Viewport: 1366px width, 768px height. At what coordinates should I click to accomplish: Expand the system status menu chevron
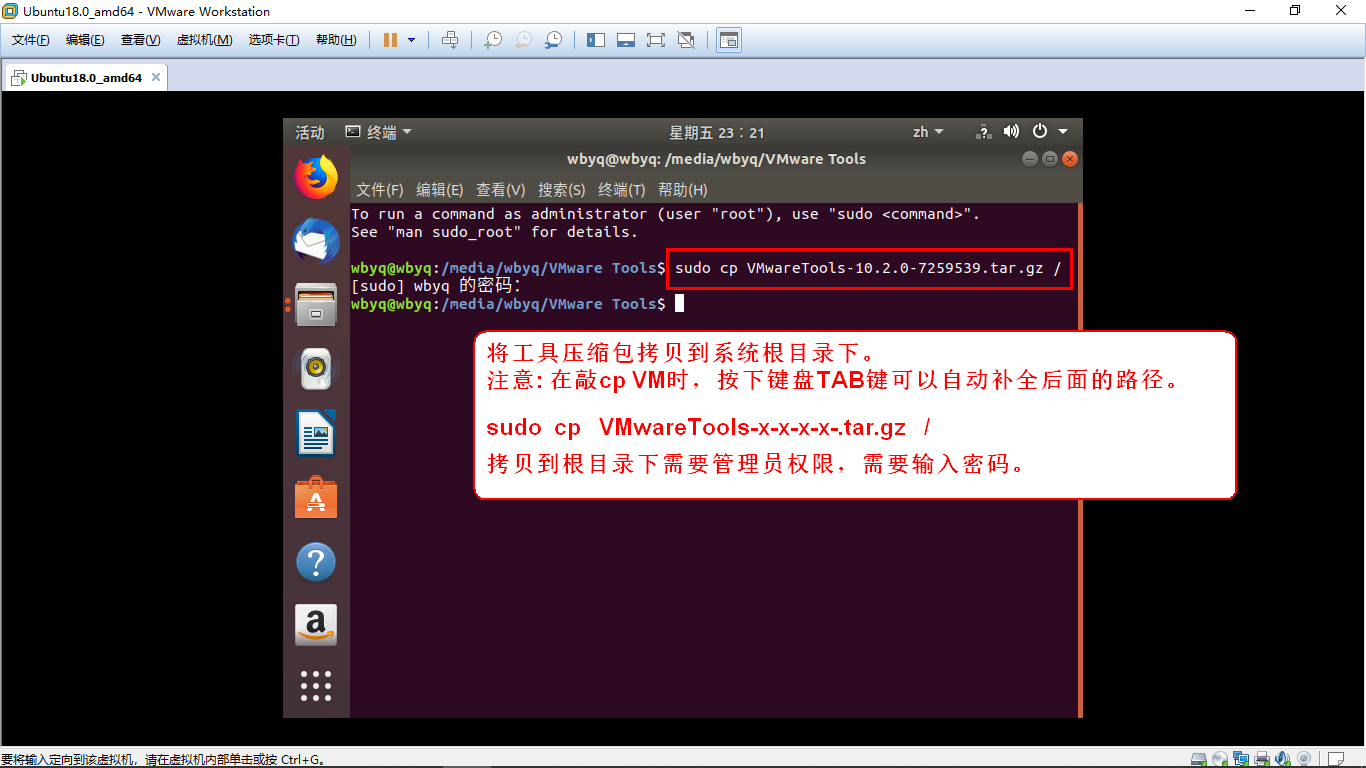(x=1062, y=131)
